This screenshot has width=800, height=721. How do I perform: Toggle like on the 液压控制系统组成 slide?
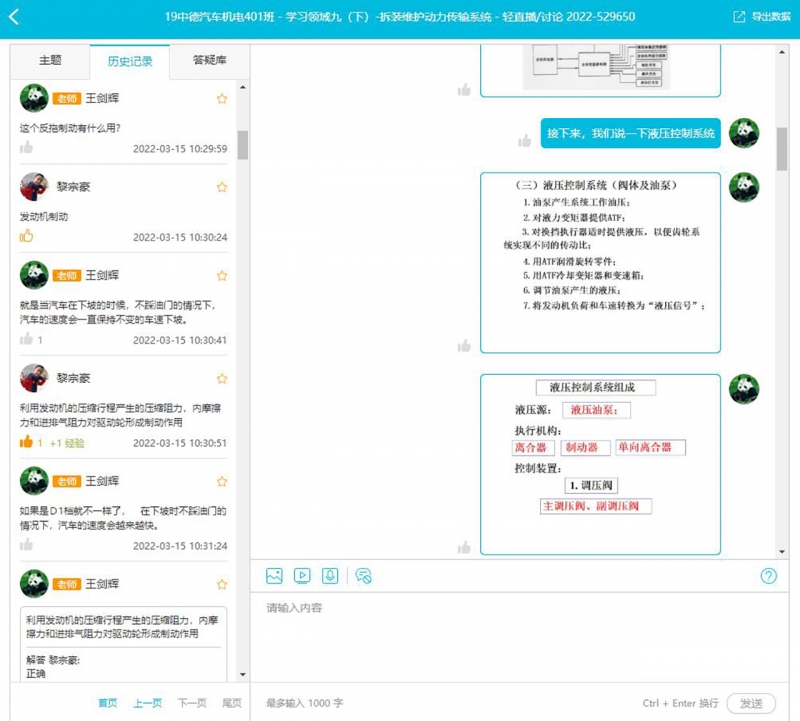[464, 548]
